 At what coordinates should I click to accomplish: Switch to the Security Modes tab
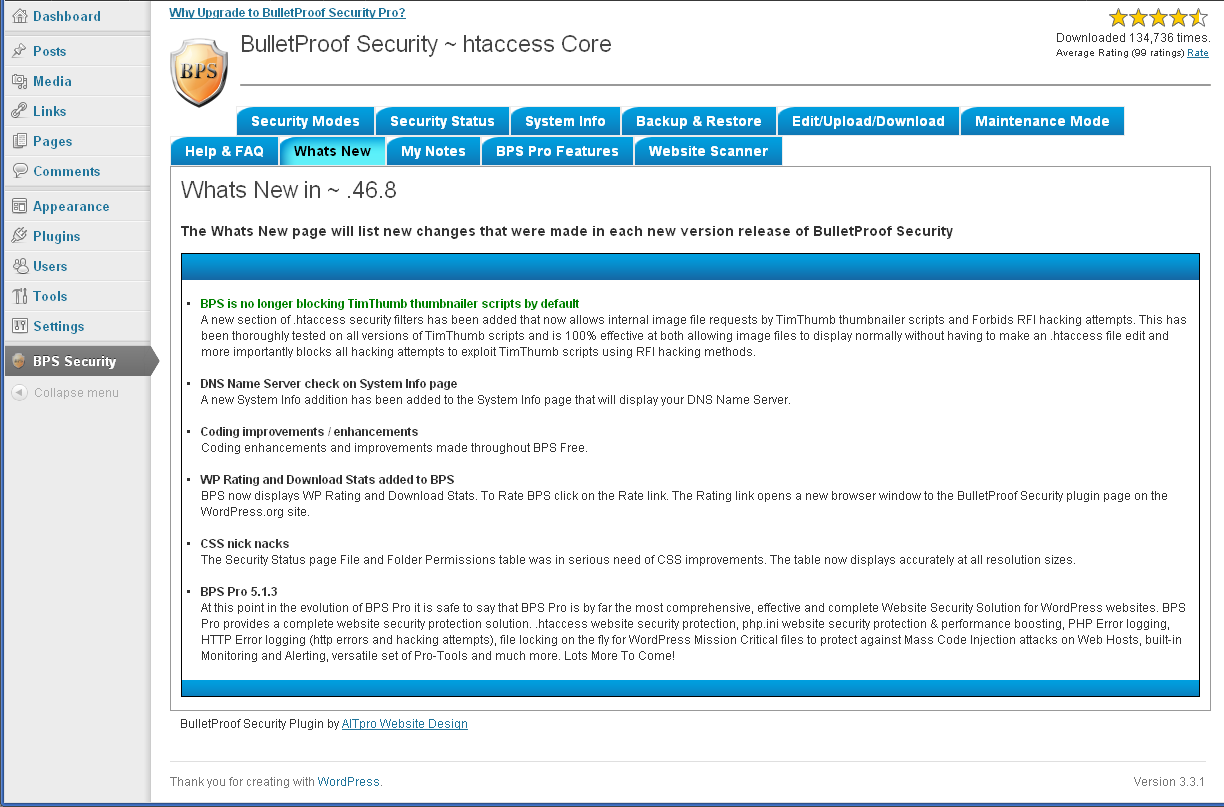click(x=305, y=121)
